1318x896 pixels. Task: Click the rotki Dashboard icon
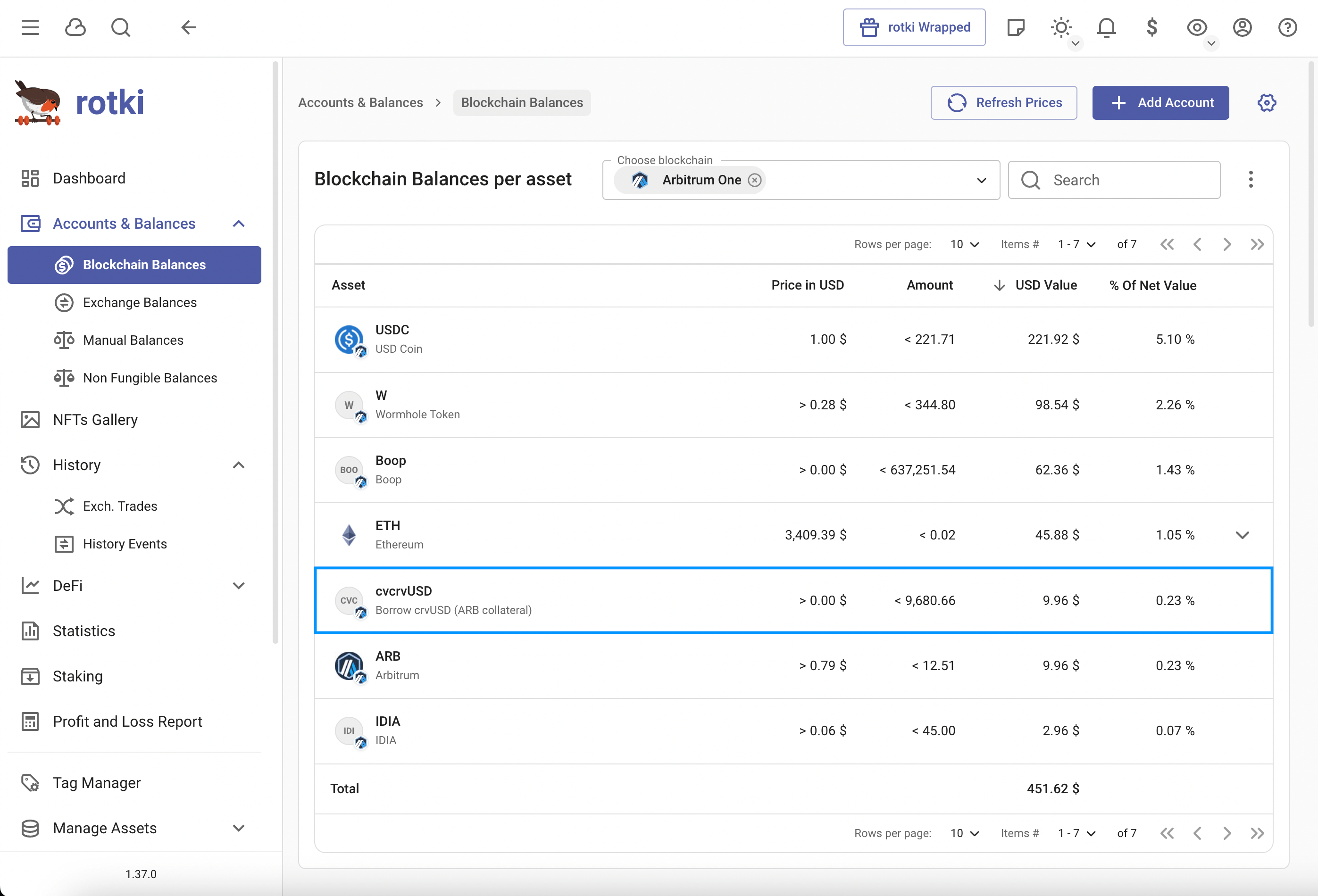tap(30, 178)
